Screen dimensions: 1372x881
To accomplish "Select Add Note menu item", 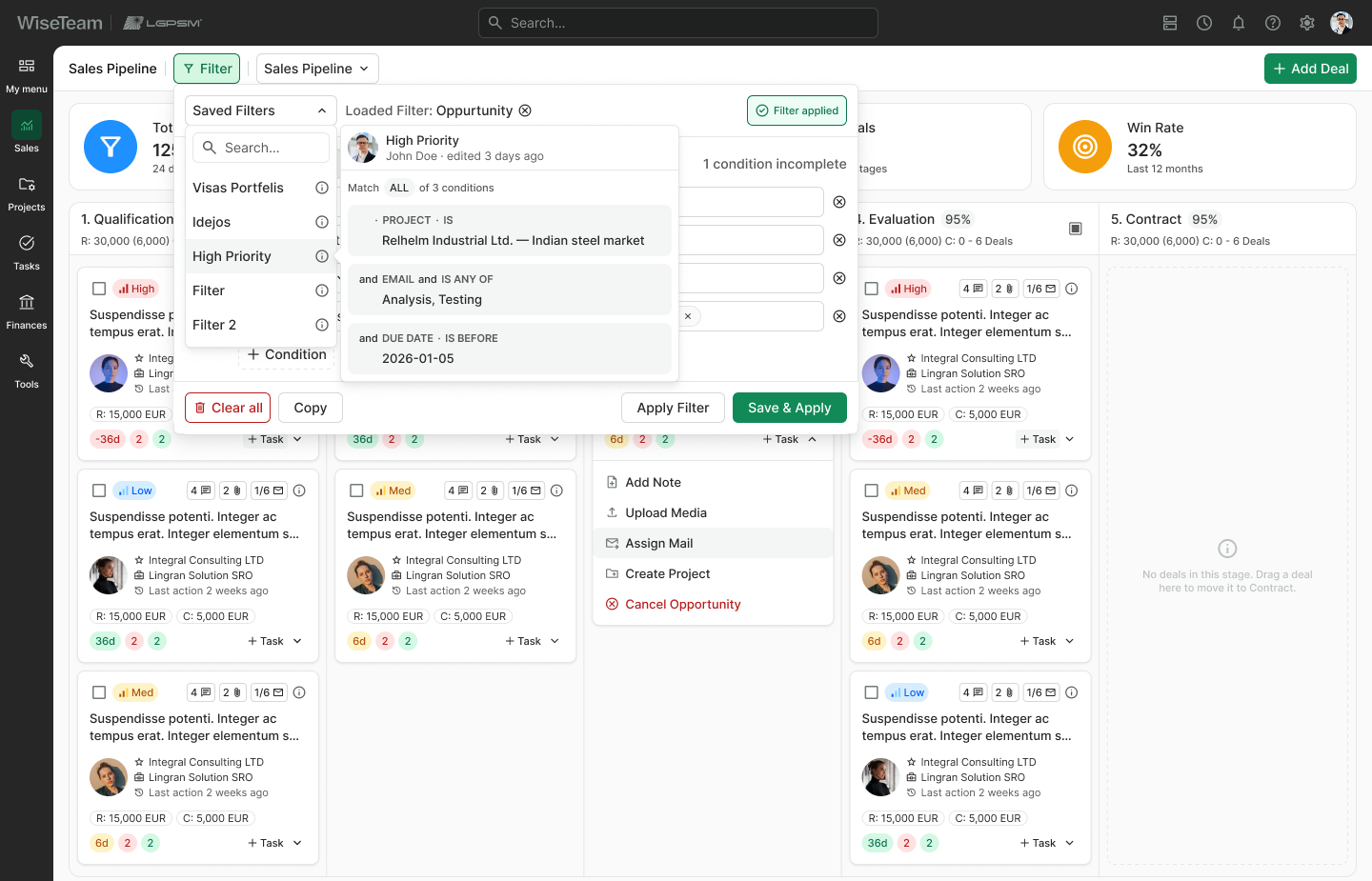I will pos(713,482).
